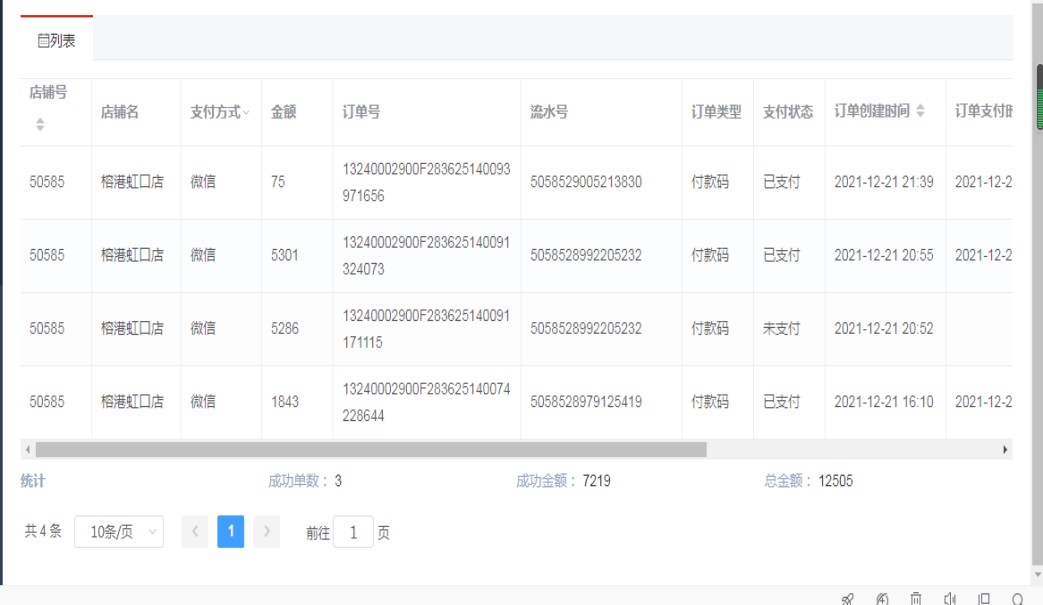Click the previous page arrow button
The height and width of the screenshot is (605, 1043).
click(x=195, y=532)
